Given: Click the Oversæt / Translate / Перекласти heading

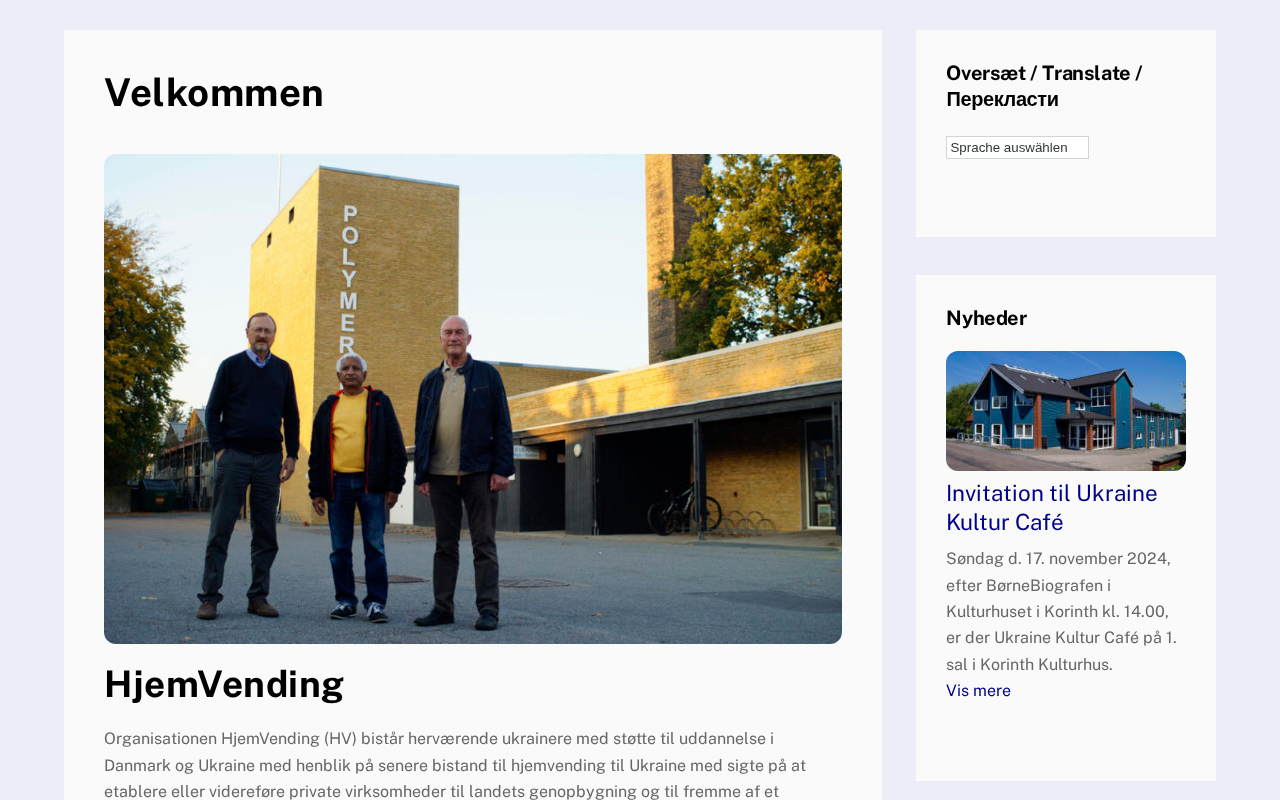Looking at the screenshot, I should click(1044, 86).
